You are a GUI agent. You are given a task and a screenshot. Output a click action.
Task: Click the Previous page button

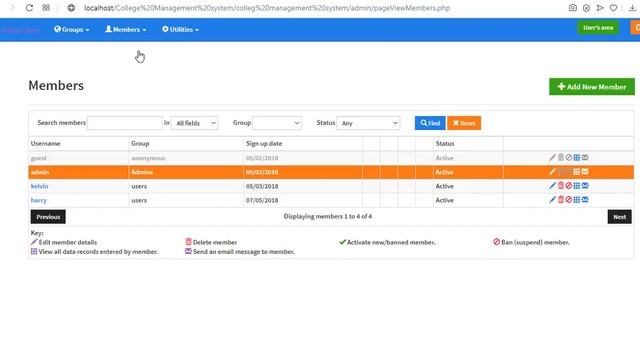click(48, 217)
